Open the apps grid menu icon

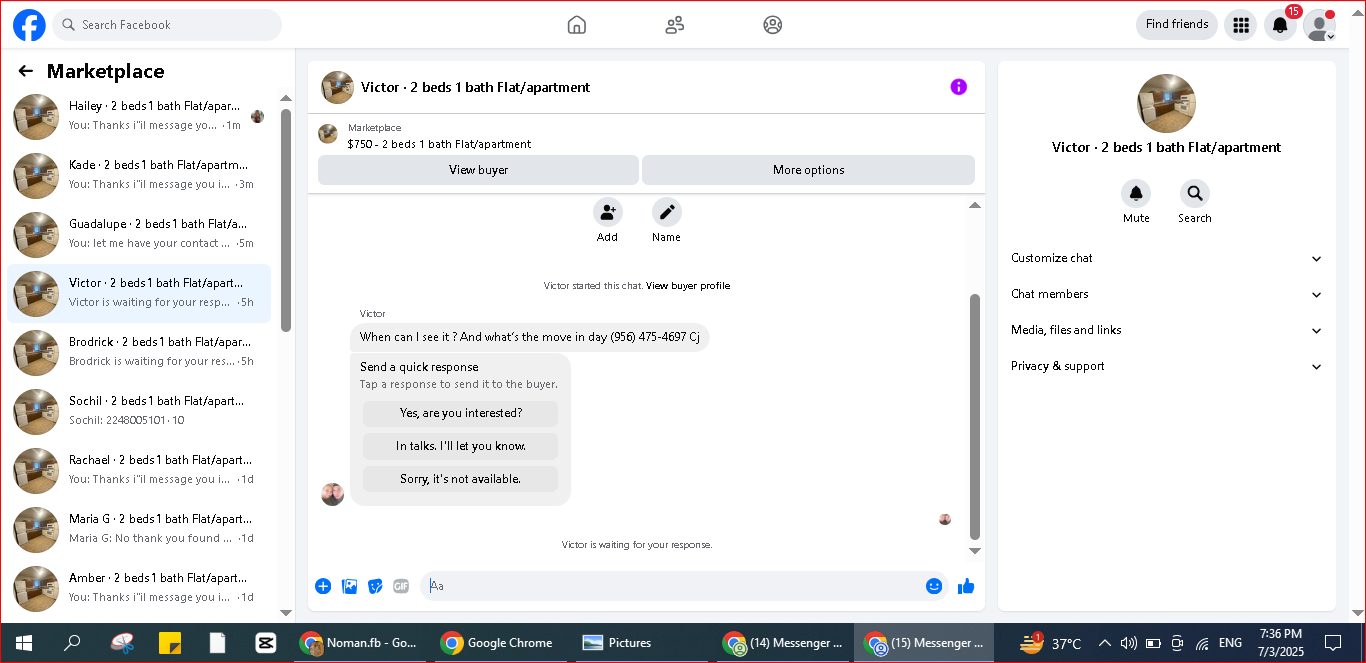(x=1241, y=25)
